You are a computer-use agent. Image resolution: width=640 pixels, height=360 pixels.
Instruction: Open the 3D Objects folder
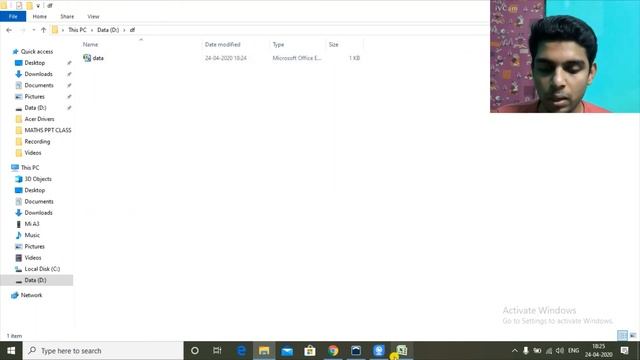(x=38, y=179)
